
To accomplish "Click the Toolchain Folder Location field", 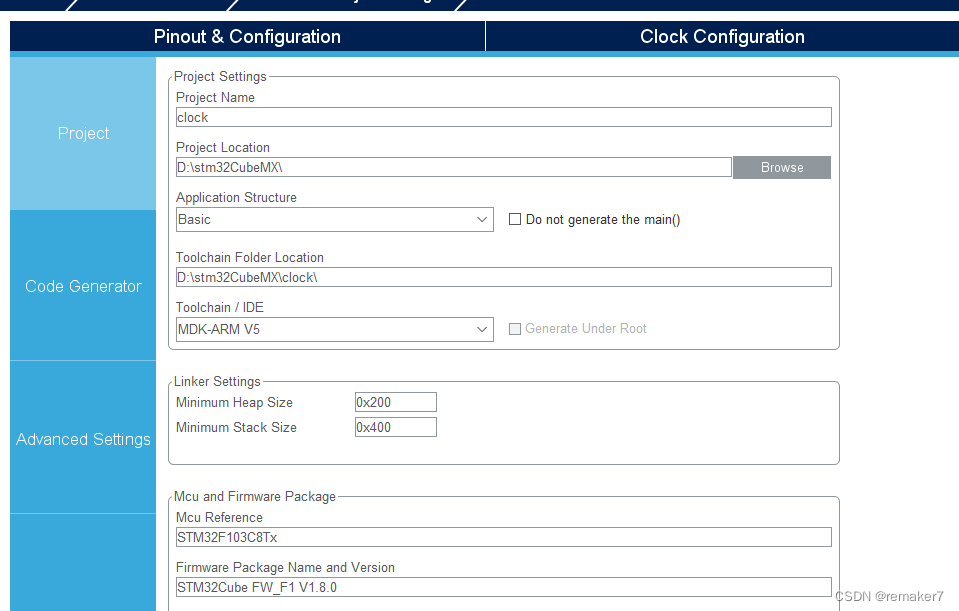I will (x=503, y=277).
